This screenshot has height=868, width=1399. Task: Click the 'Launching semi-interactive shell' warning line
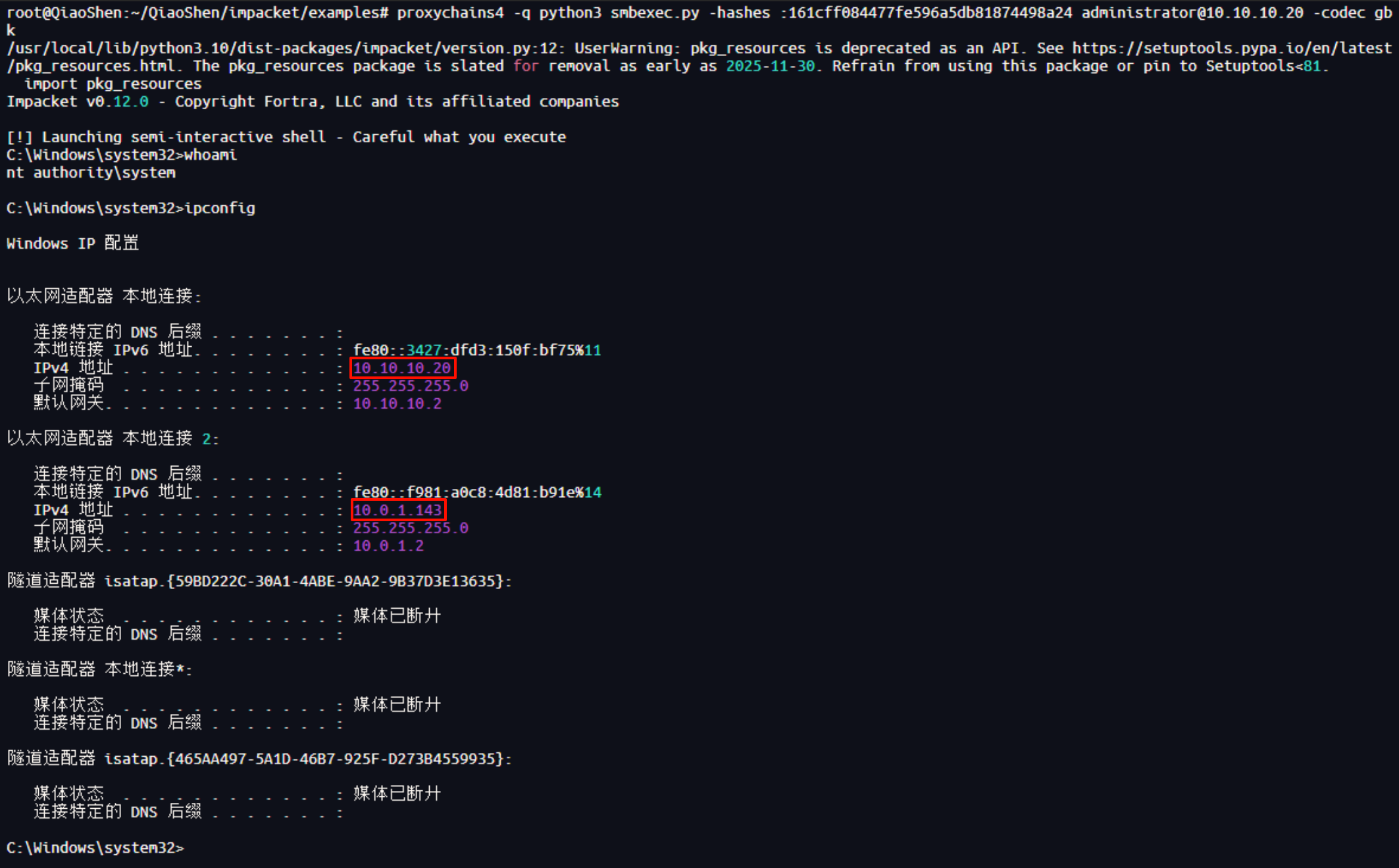point(286,137)
